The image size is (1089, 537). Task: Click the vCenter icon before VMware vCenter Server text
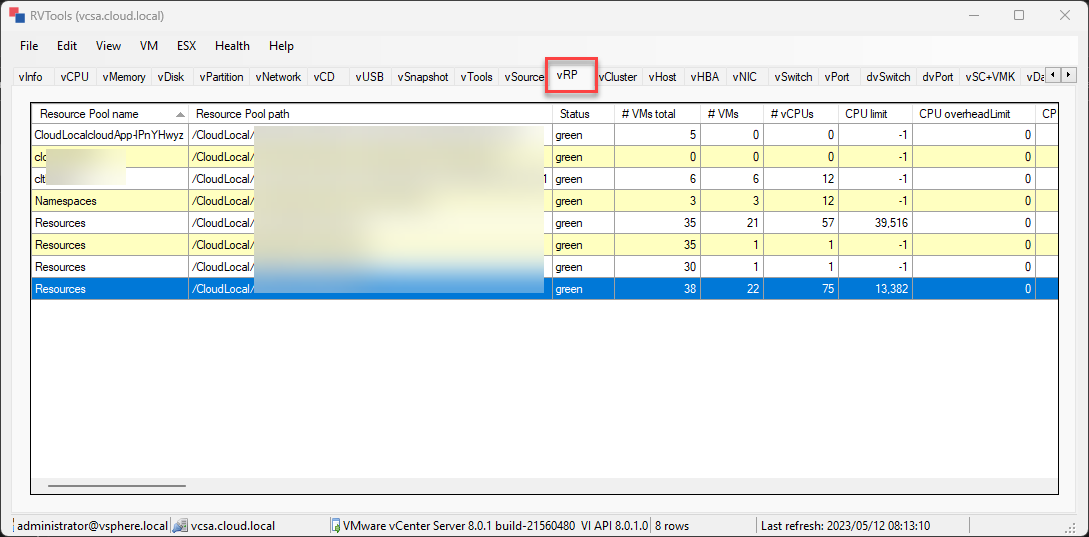pyautogui.click(x=335, y=526)
